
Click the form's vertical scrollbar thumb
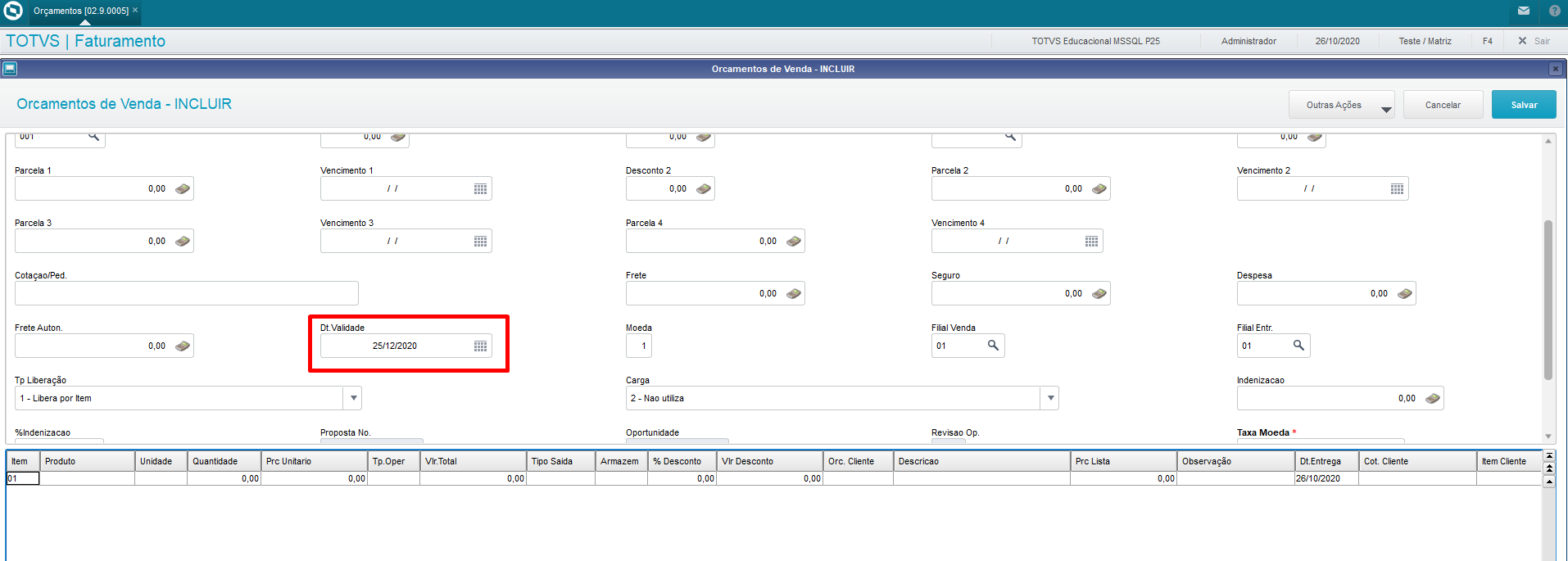(x=1548, y=299)
